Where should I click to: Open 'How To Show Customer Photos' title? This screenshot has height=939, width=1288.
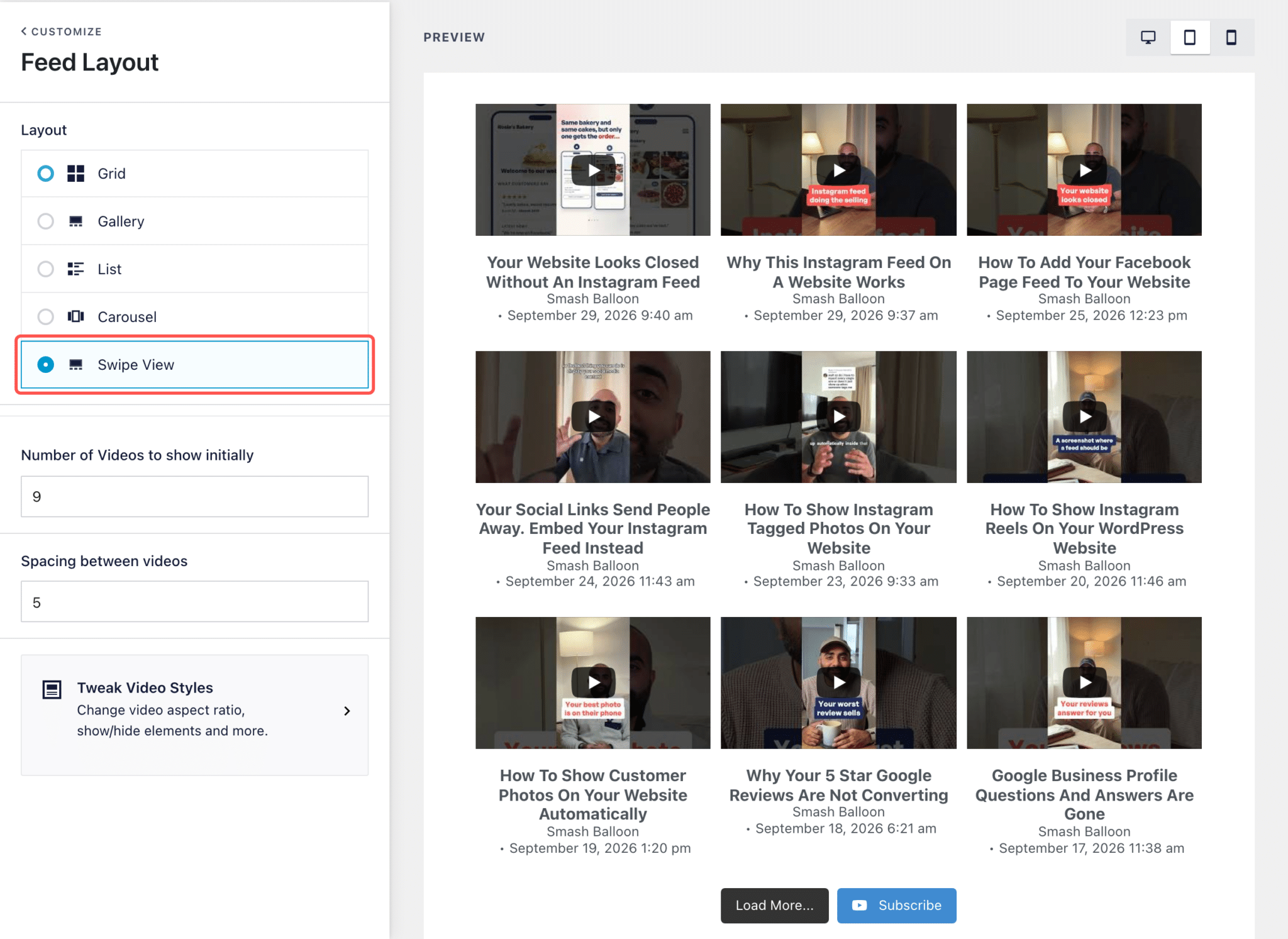click(593, 794)
